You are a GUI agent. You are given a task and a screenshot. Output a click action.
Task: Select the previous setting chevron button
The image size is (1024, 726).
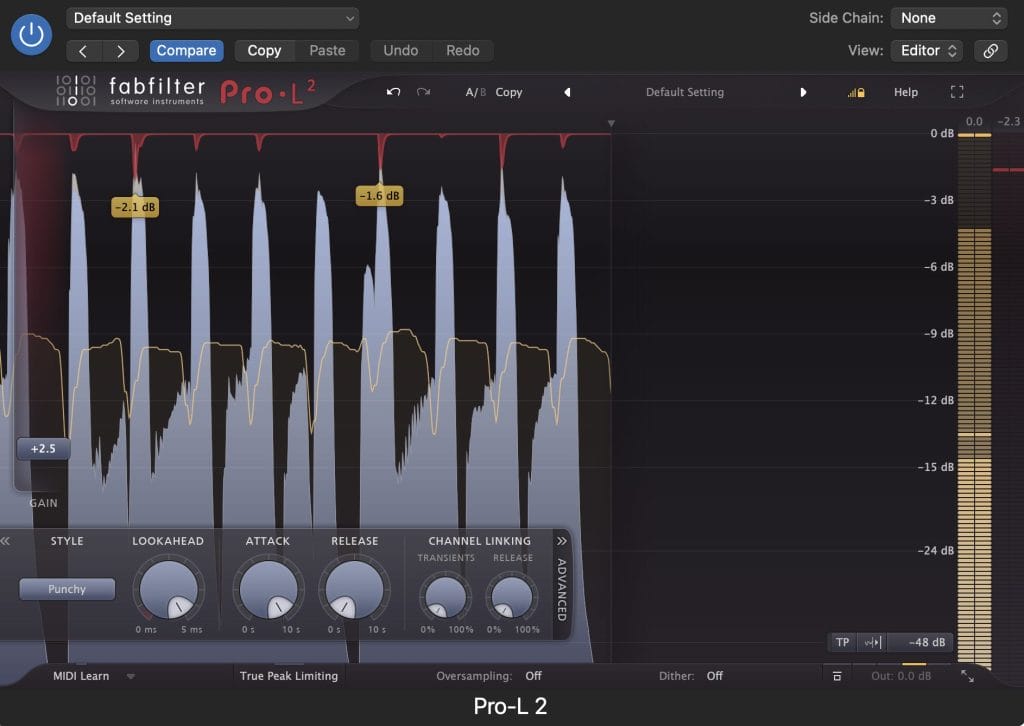pyautogui.click(x=83, y=50)
